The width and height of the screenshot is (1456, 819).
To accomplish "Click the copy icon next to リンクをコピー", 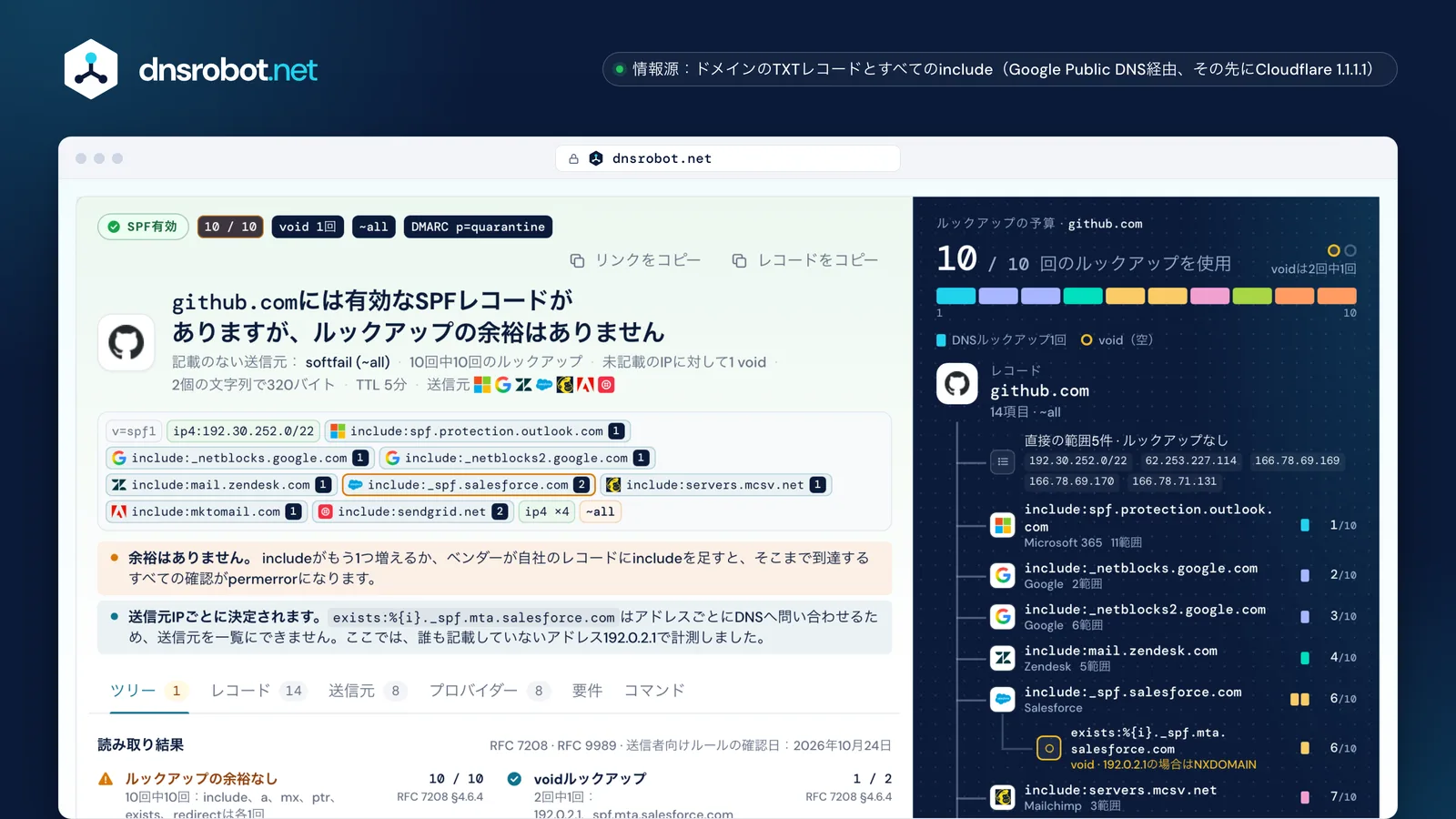I will [577, 260].
